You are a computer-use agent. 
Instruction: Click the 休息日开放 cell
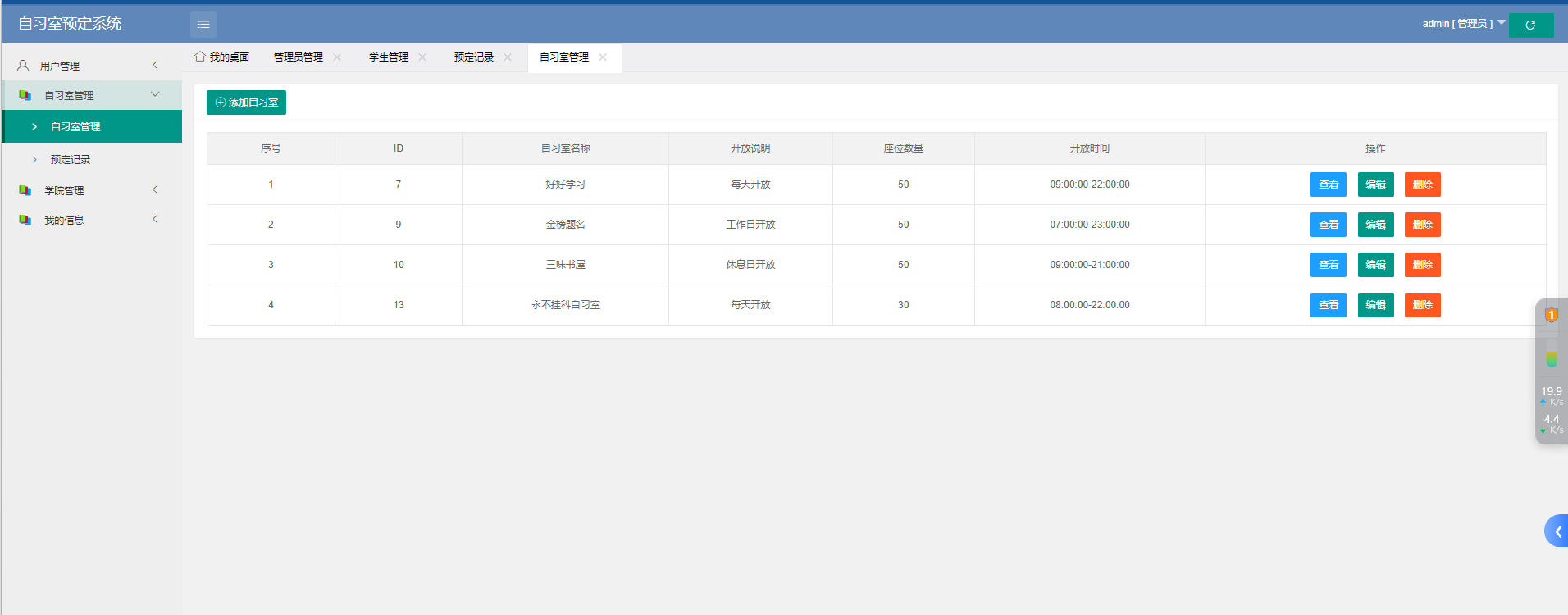(750, 265)
